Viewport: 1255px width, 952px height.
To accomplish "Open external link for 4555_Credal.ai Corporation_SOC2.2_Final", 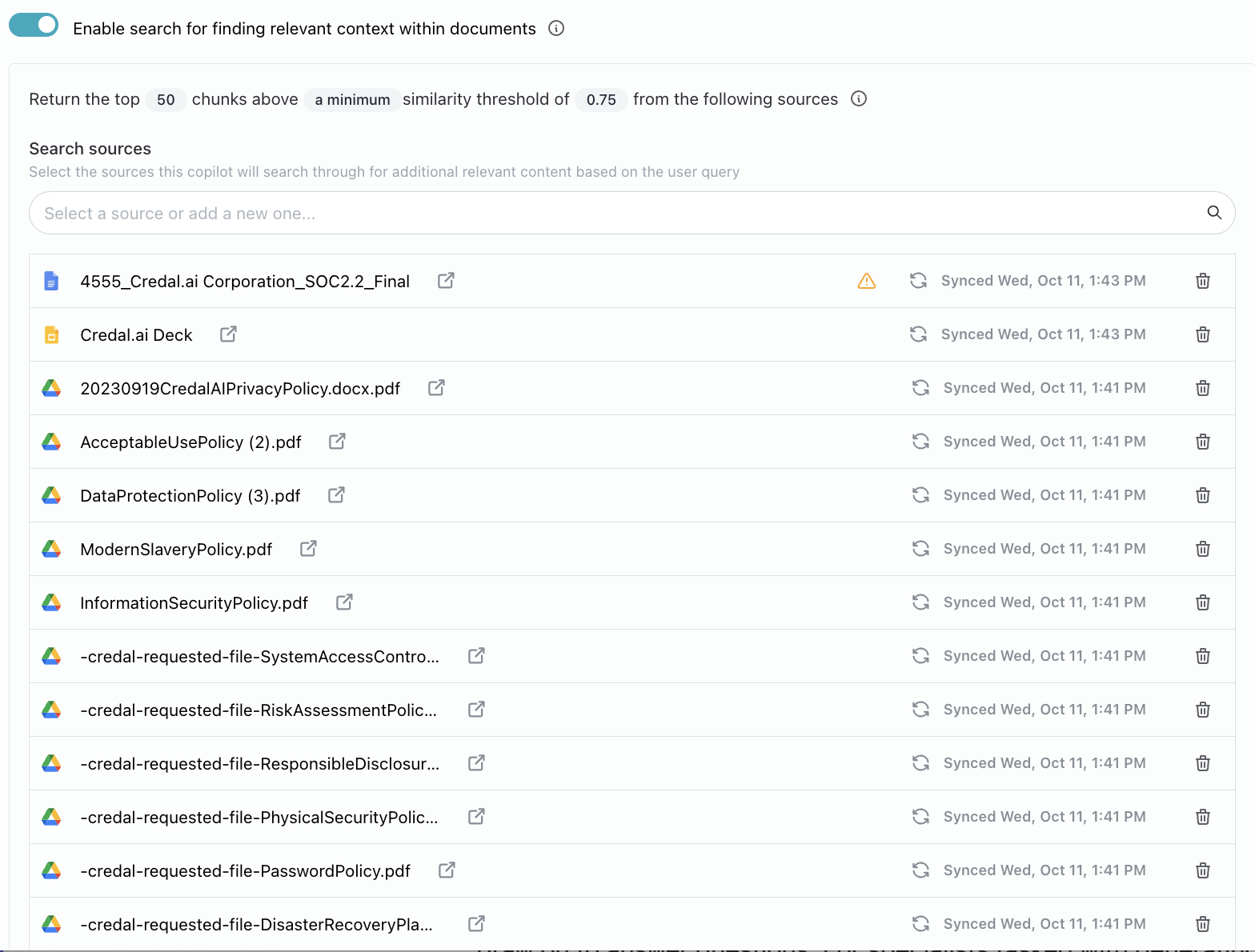I will tap(446, 281).
